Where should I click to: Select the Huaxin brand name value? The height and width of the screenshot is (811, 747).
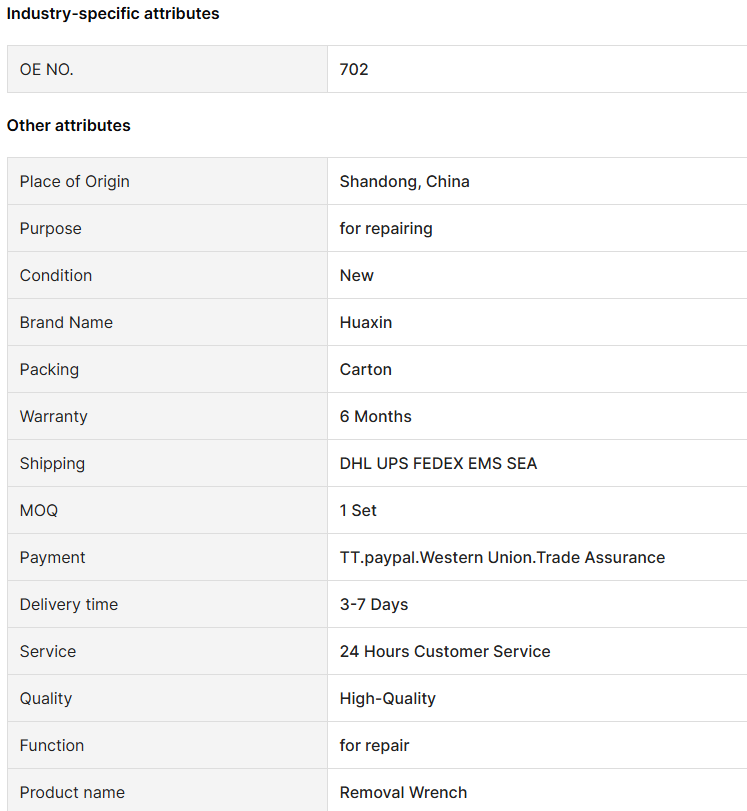click(x=366, y=322)
